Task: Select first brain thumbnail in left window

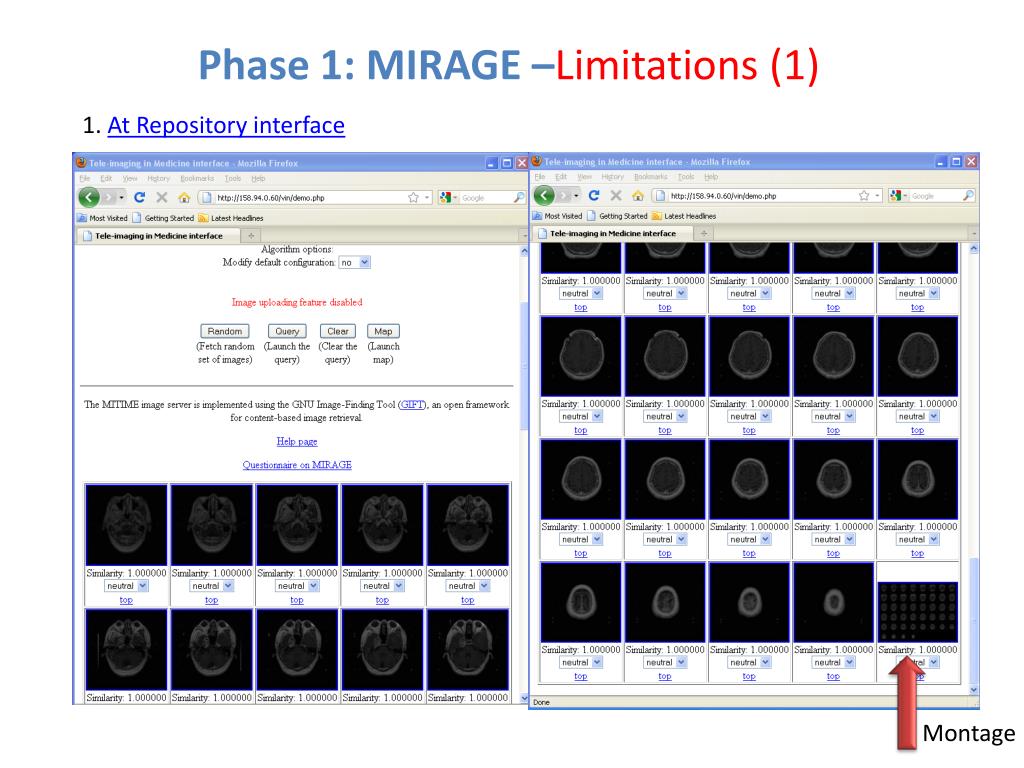Action: click(127, 525)
